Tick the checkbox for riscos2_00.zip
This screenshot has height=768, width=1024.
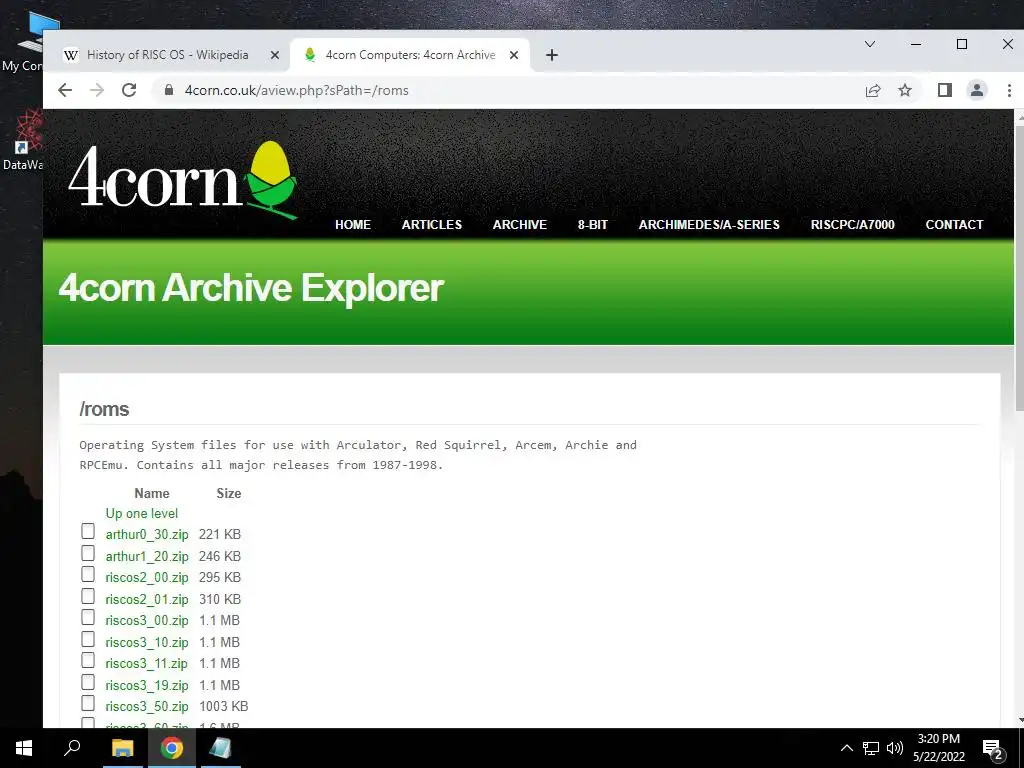88,574
